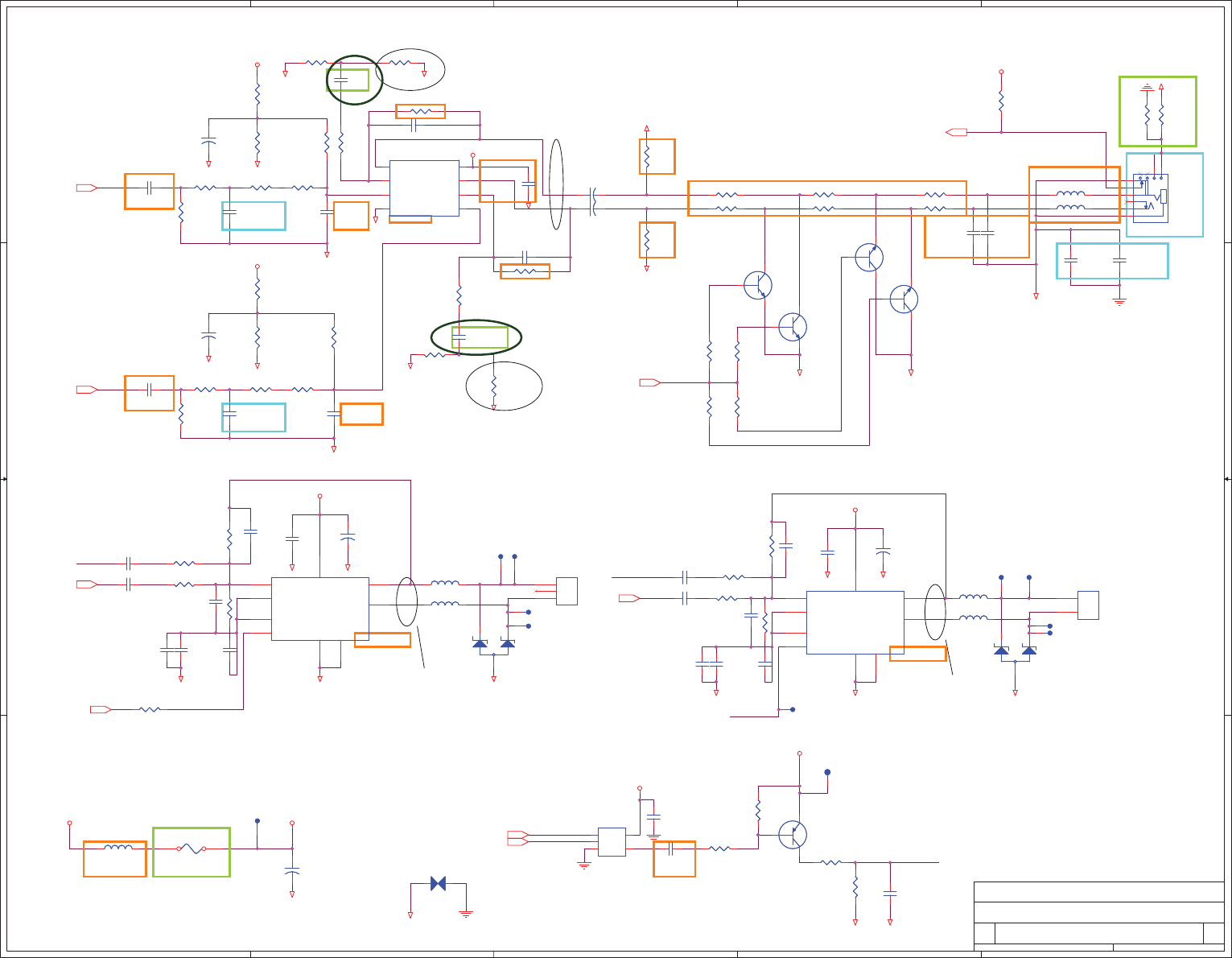The image size is (1232, 958).
Task: Select the fuse symbol in the green box
Action: pyautogui.click(x=192, y=849)
